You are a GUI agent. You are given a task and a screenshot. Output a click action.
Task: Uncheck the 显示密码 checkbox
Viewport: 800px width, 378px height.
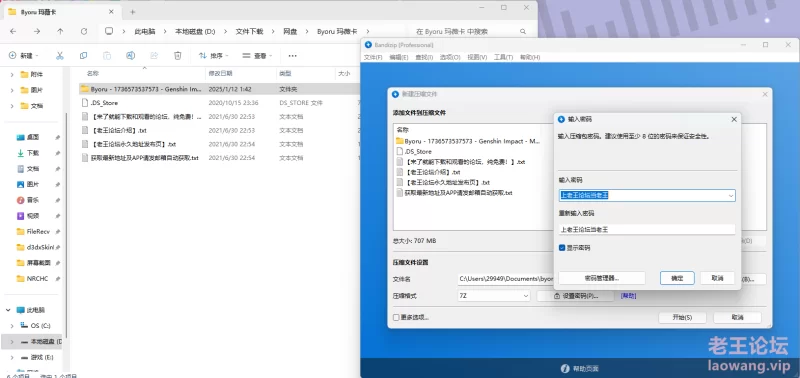tap(562, 248)
